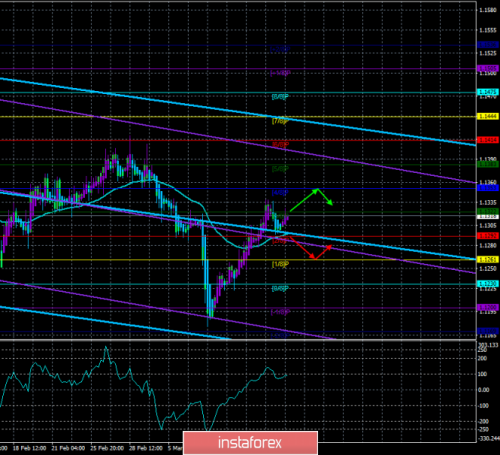Click the red 1.1414 level tag

488,140
